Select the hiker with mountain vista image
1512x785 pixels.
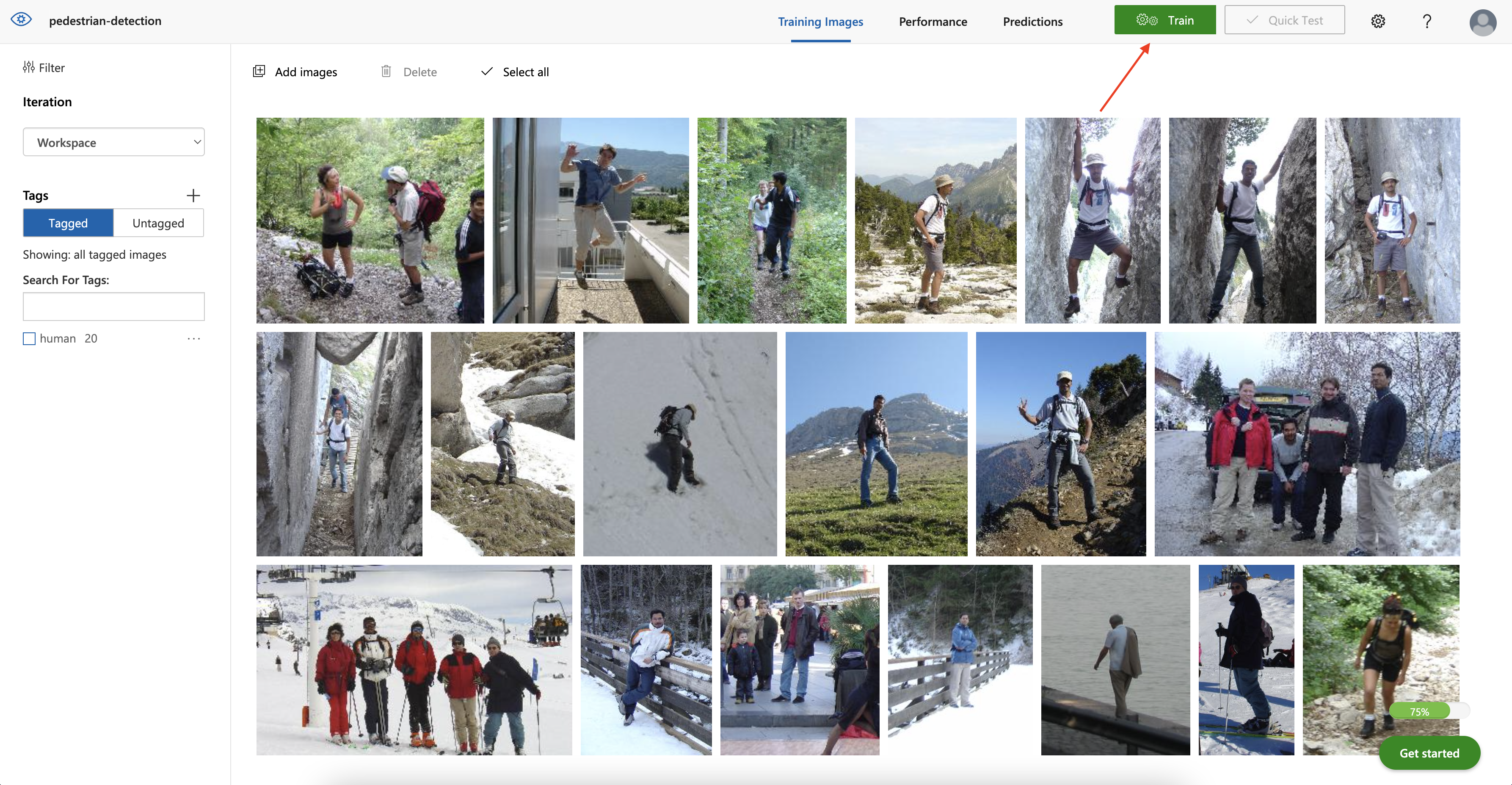pos(935,220)
